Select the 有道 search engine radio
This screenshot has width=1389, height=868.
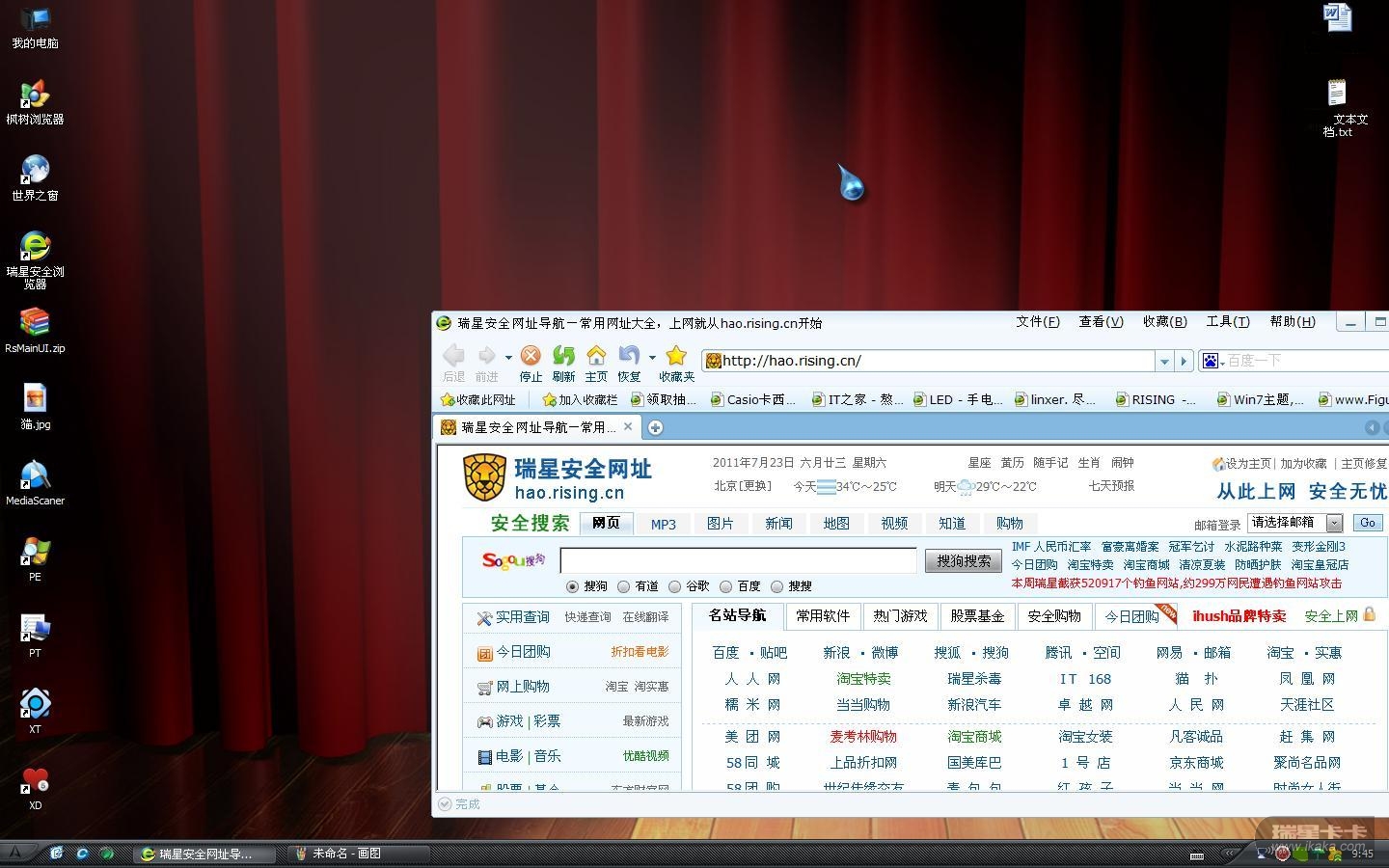point(624,586)
